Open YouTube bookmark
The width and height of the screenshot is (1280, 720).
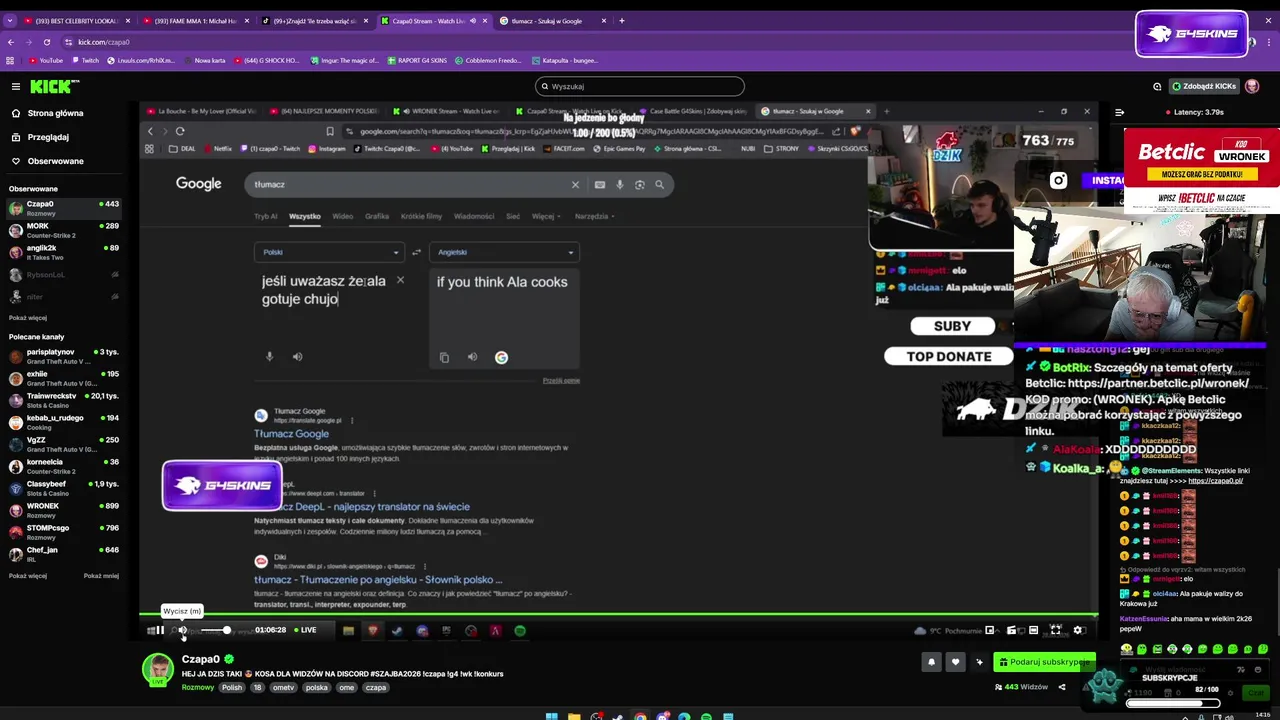46,60
